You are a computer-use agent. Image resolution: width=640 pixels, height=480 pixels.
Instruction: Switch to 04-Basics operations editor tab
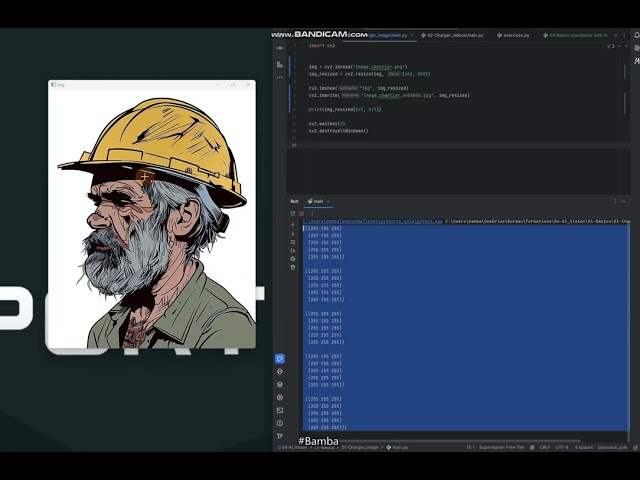(x=575, y=36)
